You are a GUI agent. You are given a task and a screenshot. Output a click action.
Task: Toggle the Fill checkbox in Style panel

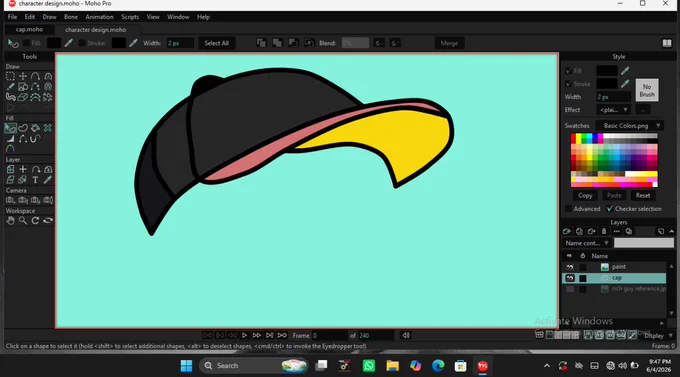tap(569, 71)
